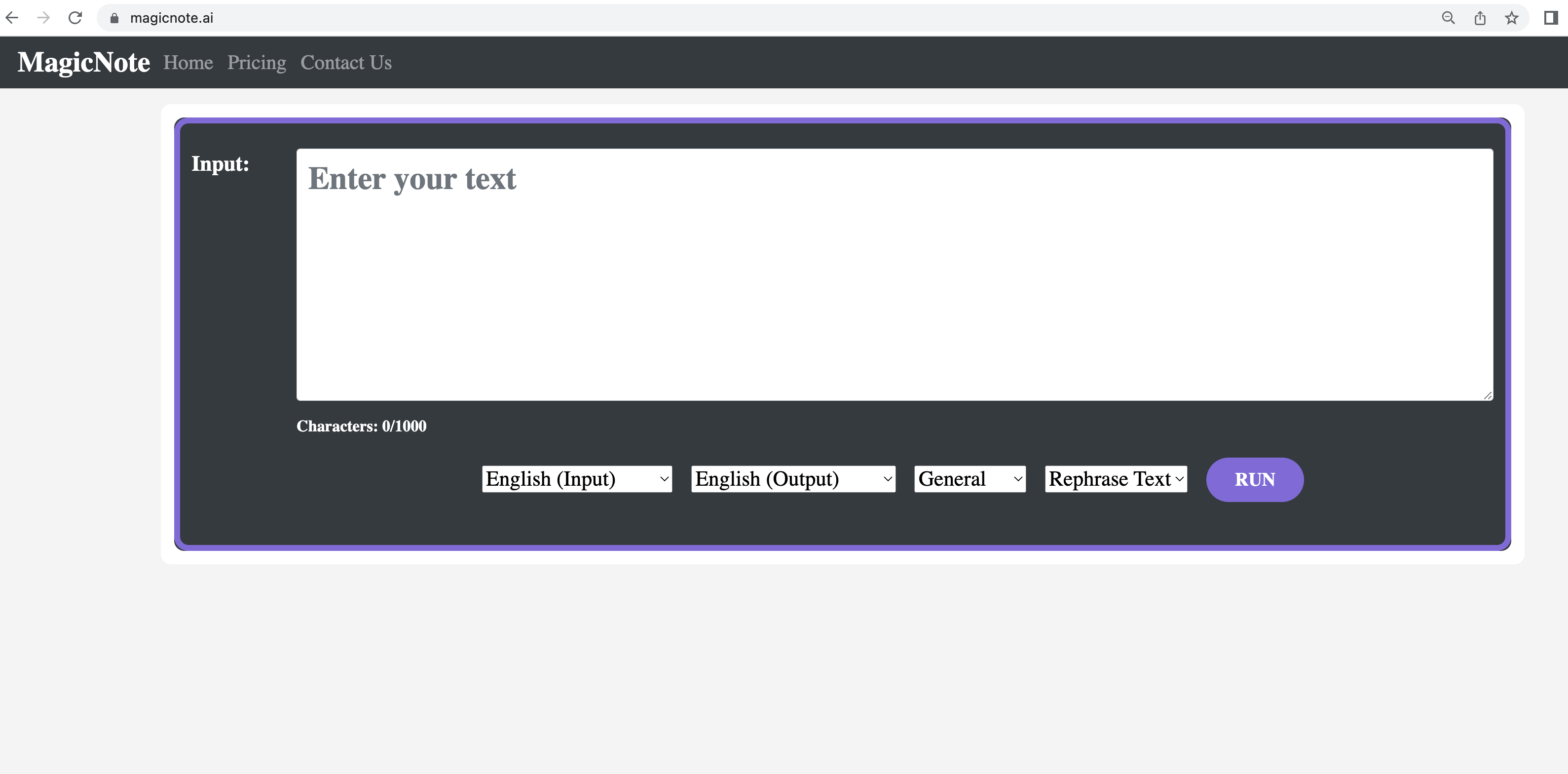This screenshot has height=774, width=1568.
Task: Open the English (Input) language dropdown
Action: [577, 479]
